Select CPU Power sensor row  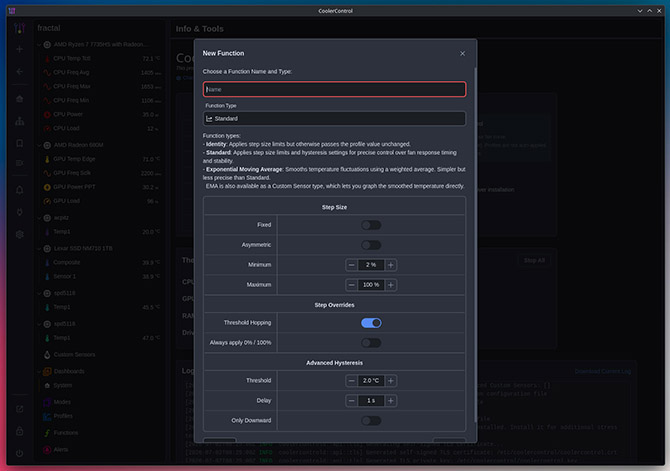[x=102, y=115]
